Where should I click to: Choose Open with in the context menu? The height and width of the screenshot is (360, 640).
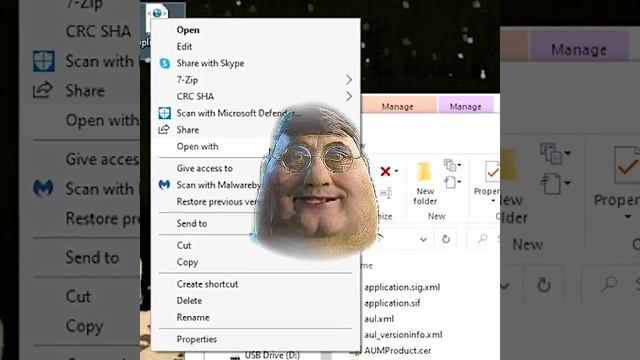(198, 147)
